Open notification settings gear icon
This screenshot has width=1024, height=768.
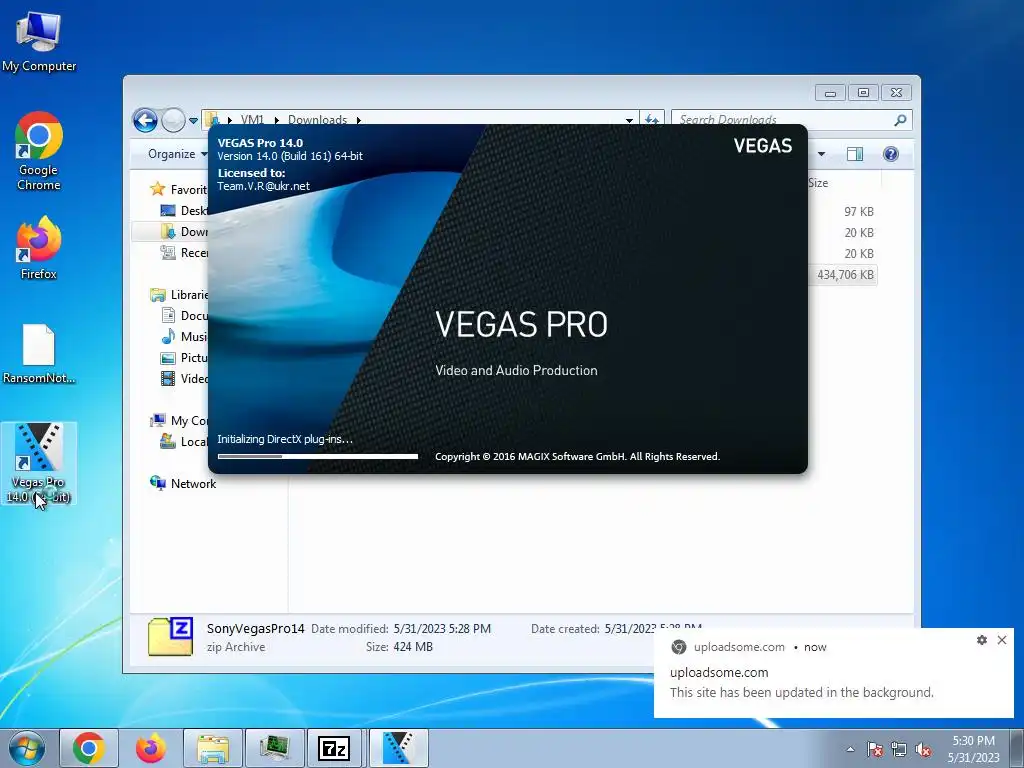(x=982, y=640)
